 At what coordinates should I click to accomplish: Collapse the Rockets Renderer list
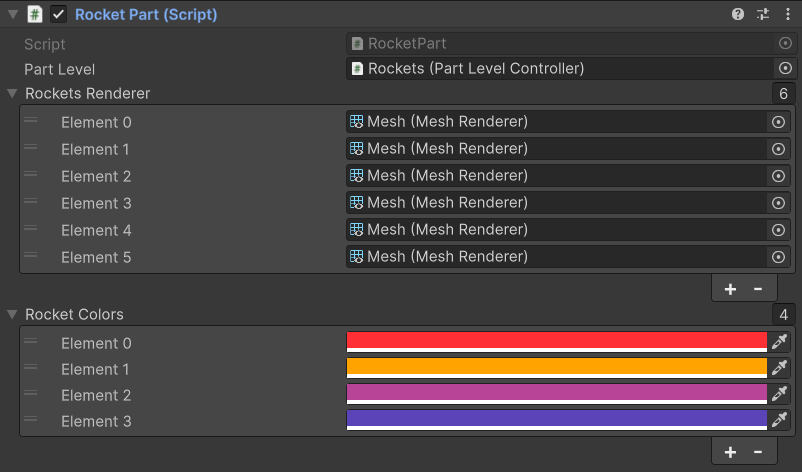click(12, 94)
